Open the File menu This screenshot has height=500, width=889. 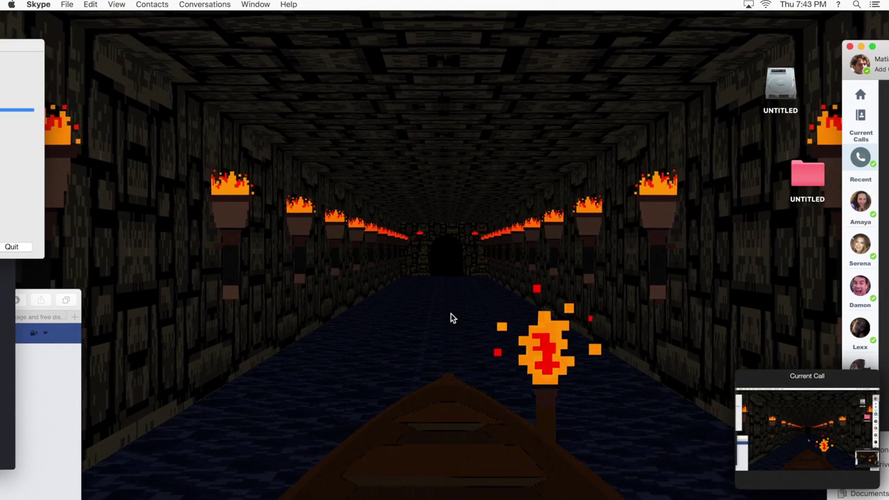(67, 5)
